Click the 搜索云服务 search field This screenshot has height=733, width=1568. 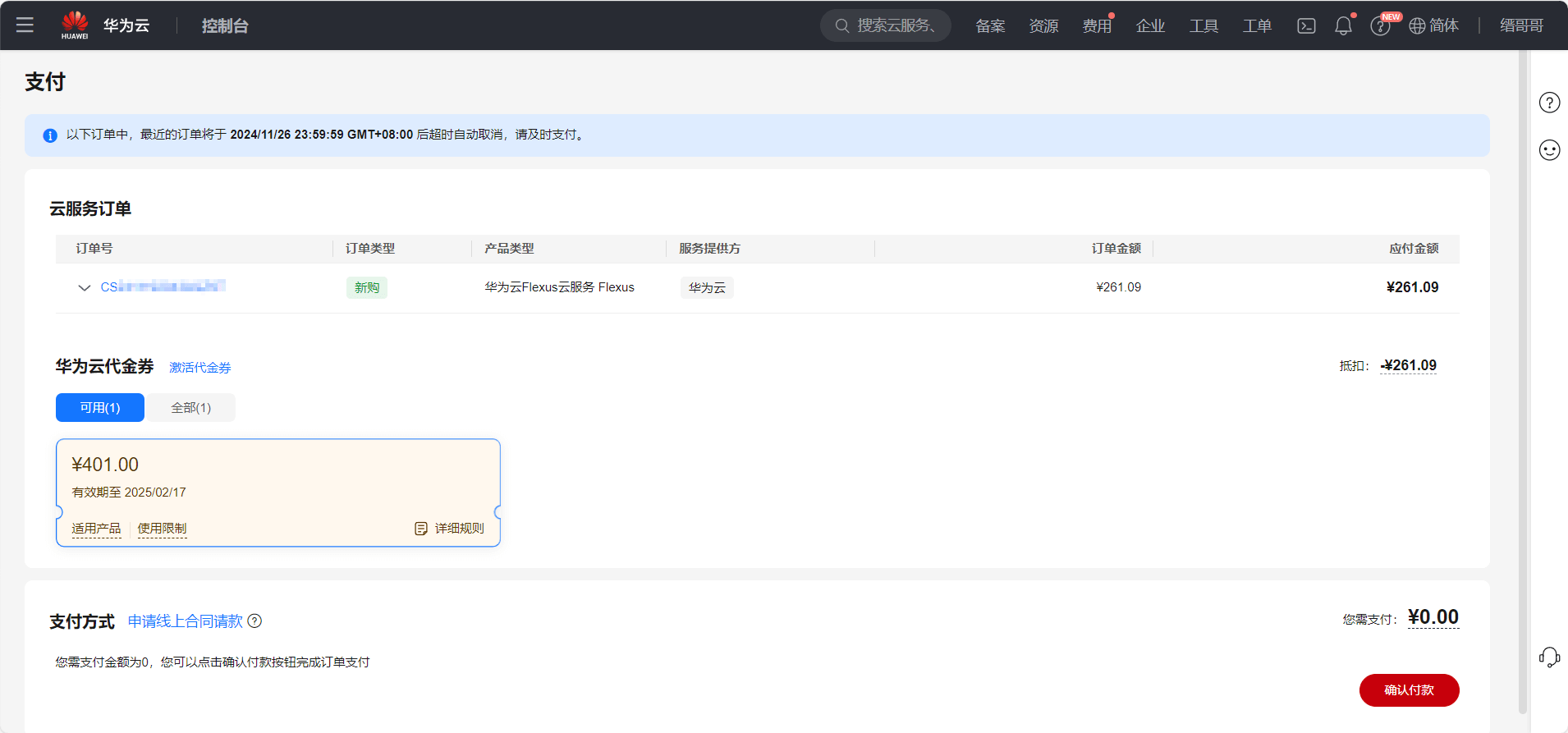tap(886, 26)
